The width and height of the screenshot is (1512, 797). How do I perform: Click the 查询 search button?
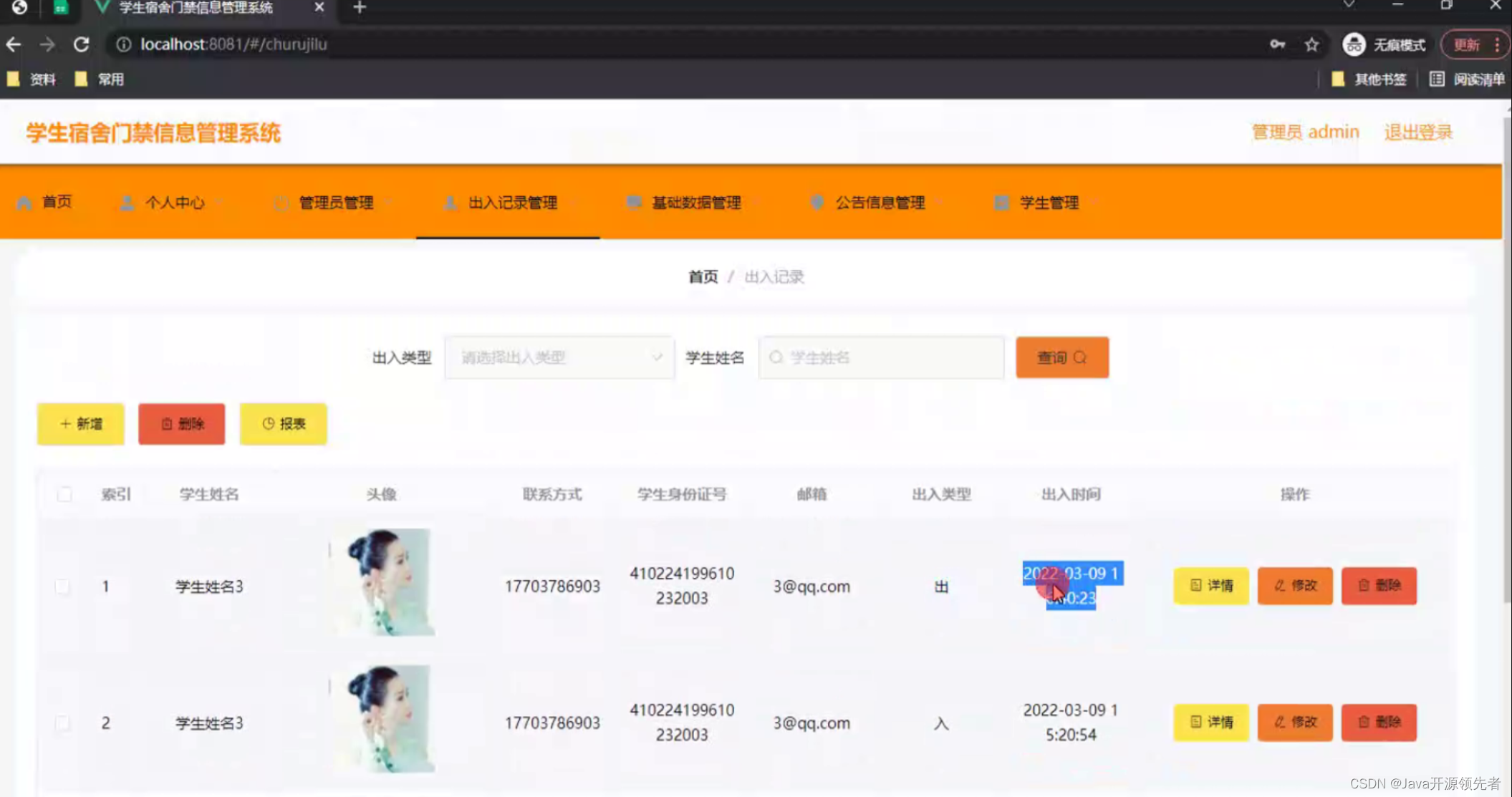tap(1061, 357)
